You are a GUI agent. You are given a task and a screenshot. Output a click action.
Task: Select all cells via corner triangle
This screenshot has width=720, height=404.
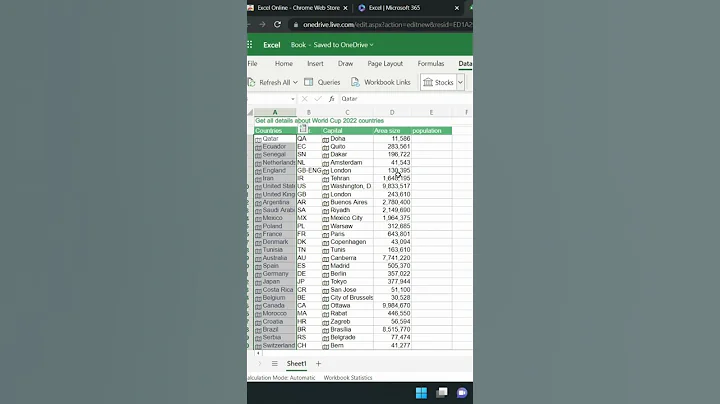(250, 112)
